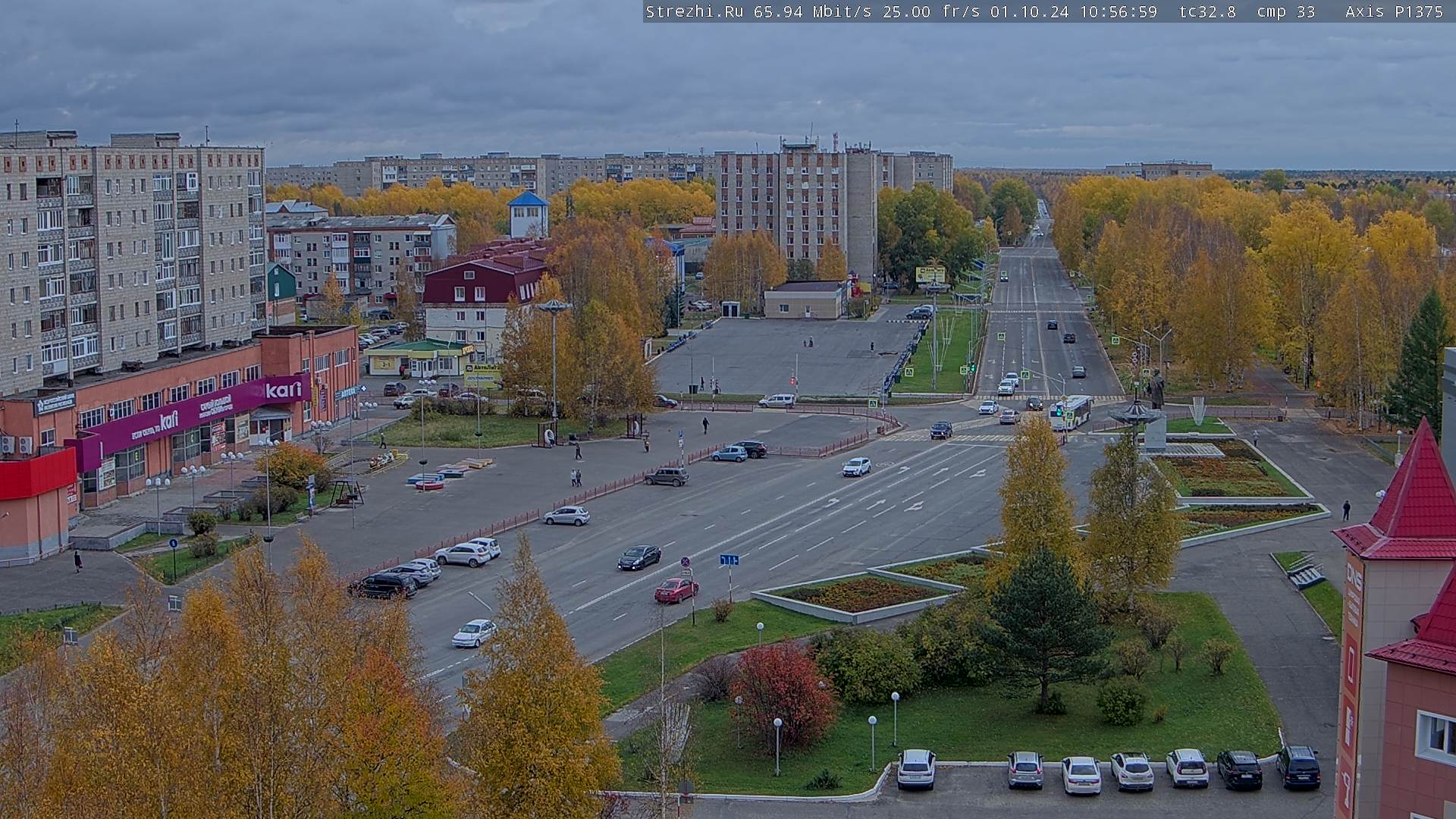This screenshot has height=819, width=1456.
Task: Select the Axis P1375 camera model label
Action: (x=1394, y=11)
